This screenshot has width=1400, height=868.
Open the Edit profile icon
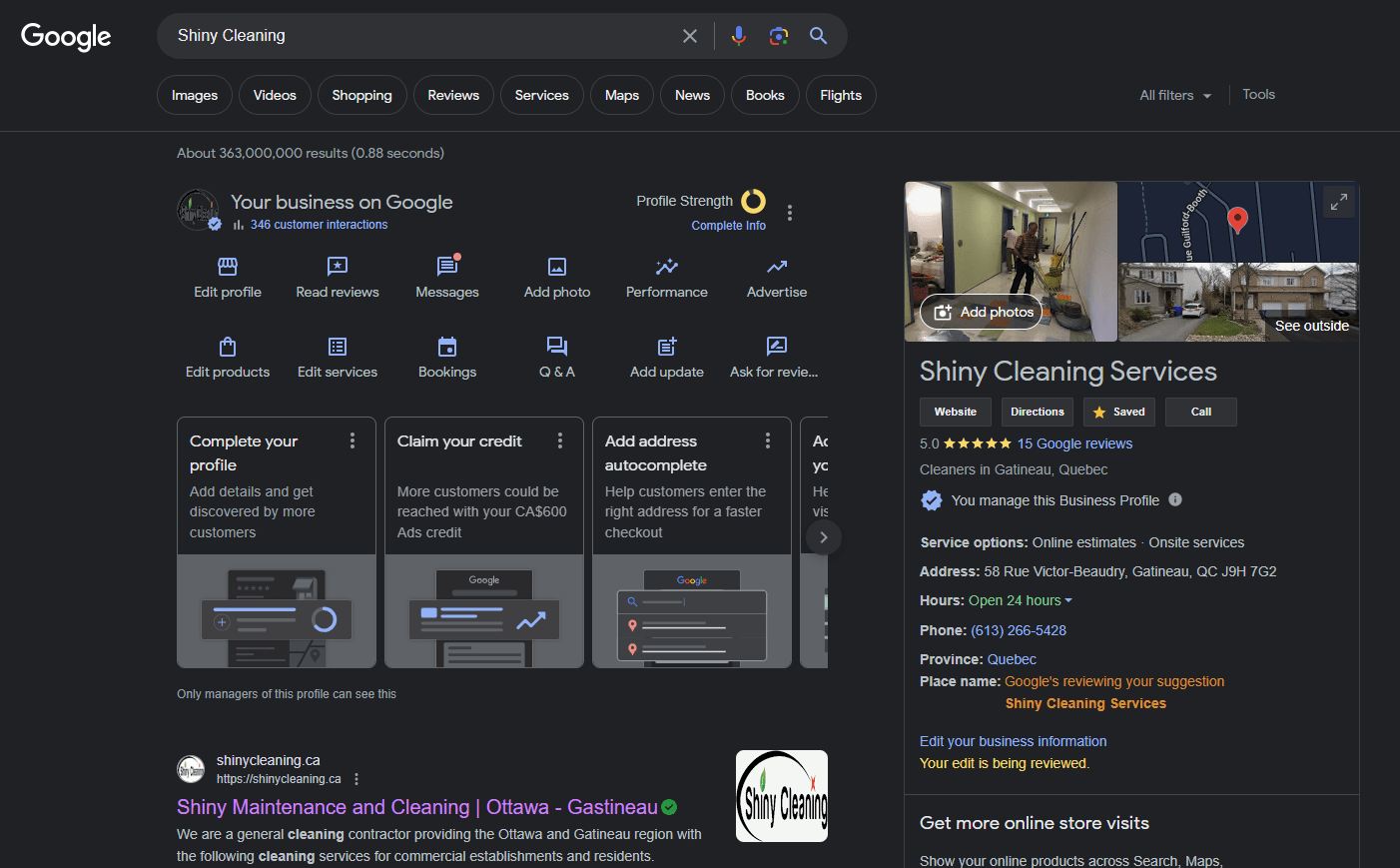pyautogui.click(x=228, y=267)
